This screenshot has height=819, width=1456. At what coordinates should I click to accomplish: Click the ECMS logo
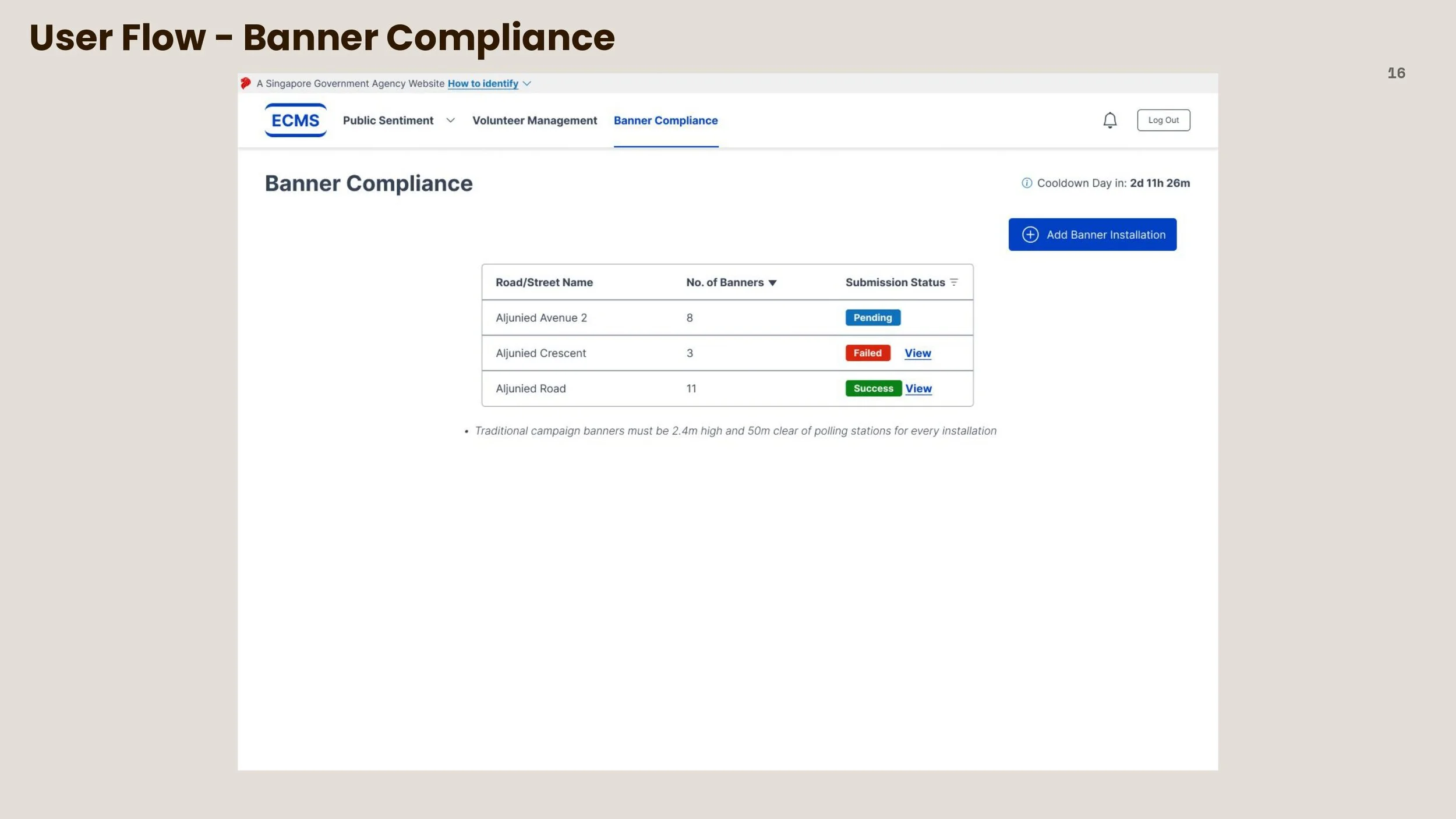point(295,120)
